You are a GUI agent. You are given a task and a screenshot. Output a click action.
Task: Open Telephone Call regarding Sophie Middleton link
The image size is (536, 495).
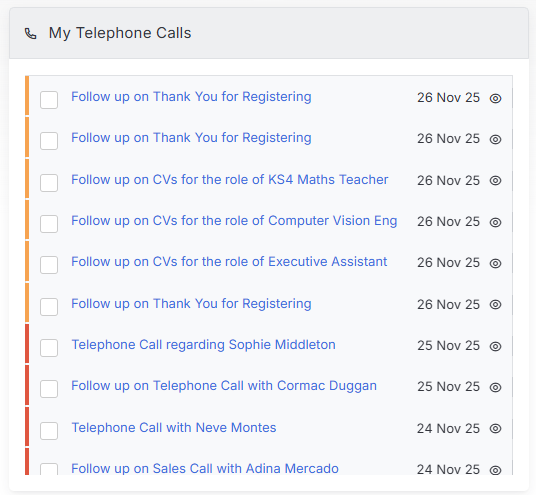point(203,345)
